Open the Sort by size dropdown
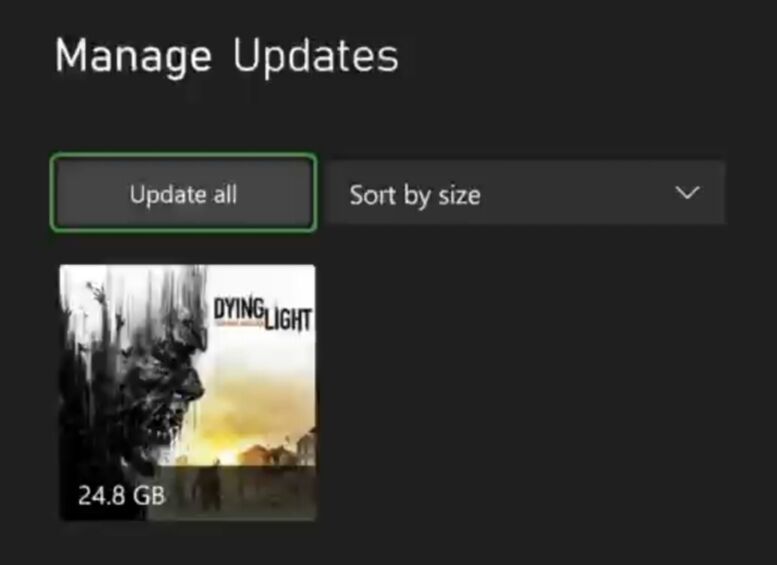Viewport: 777px width, 565px height. (525, 193)
